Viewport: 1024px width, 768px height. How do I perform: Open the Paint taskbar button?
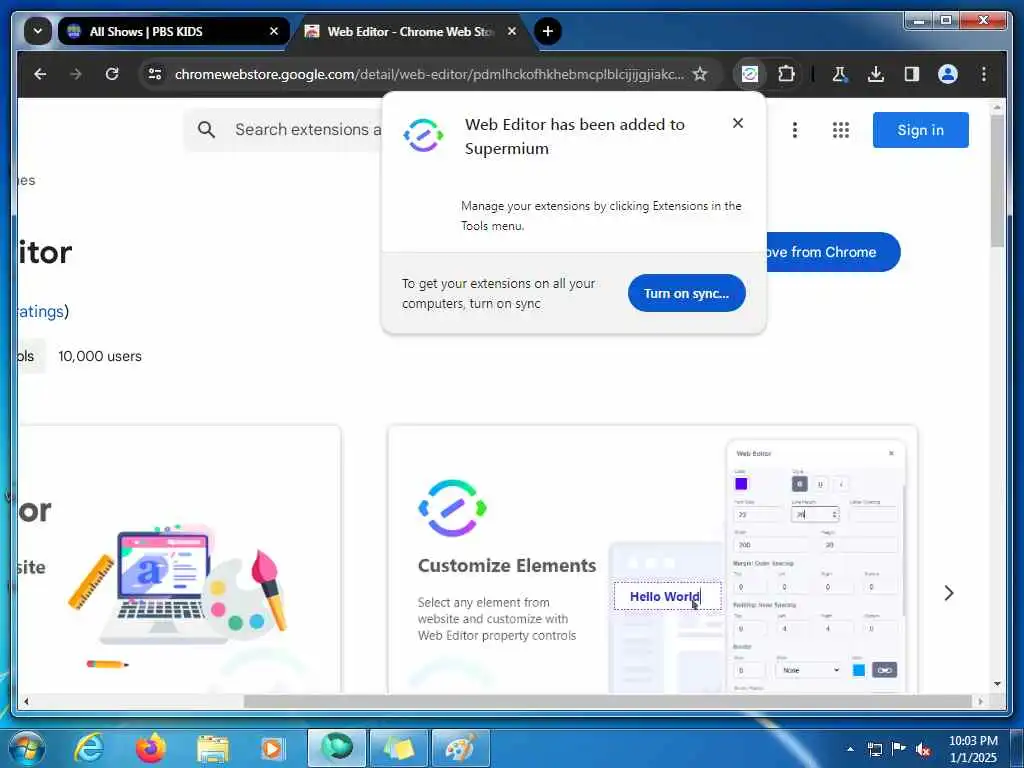[x=461, y=748]
